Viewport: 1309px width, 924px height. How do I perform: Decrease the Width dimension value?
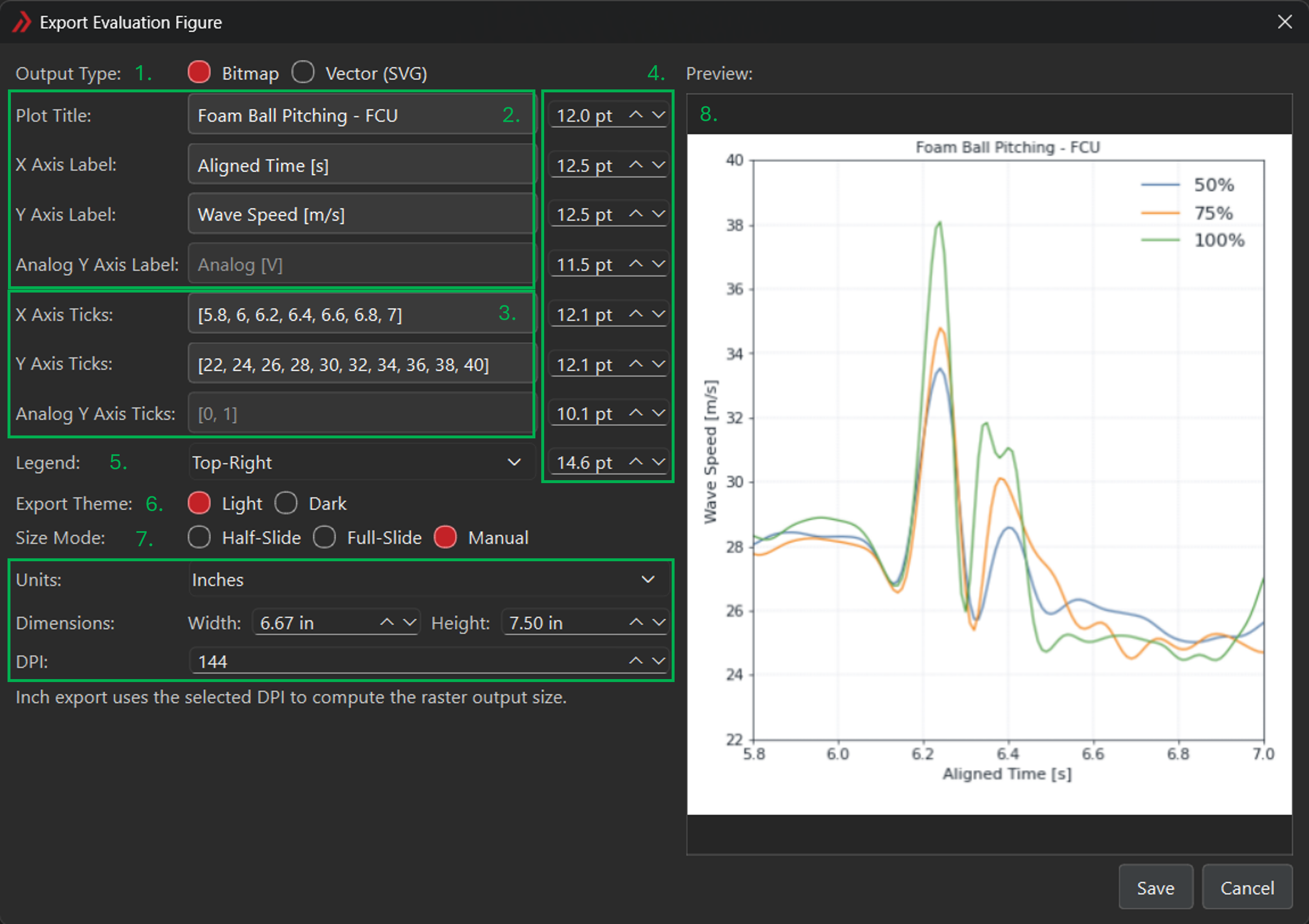tap(409, 622)
